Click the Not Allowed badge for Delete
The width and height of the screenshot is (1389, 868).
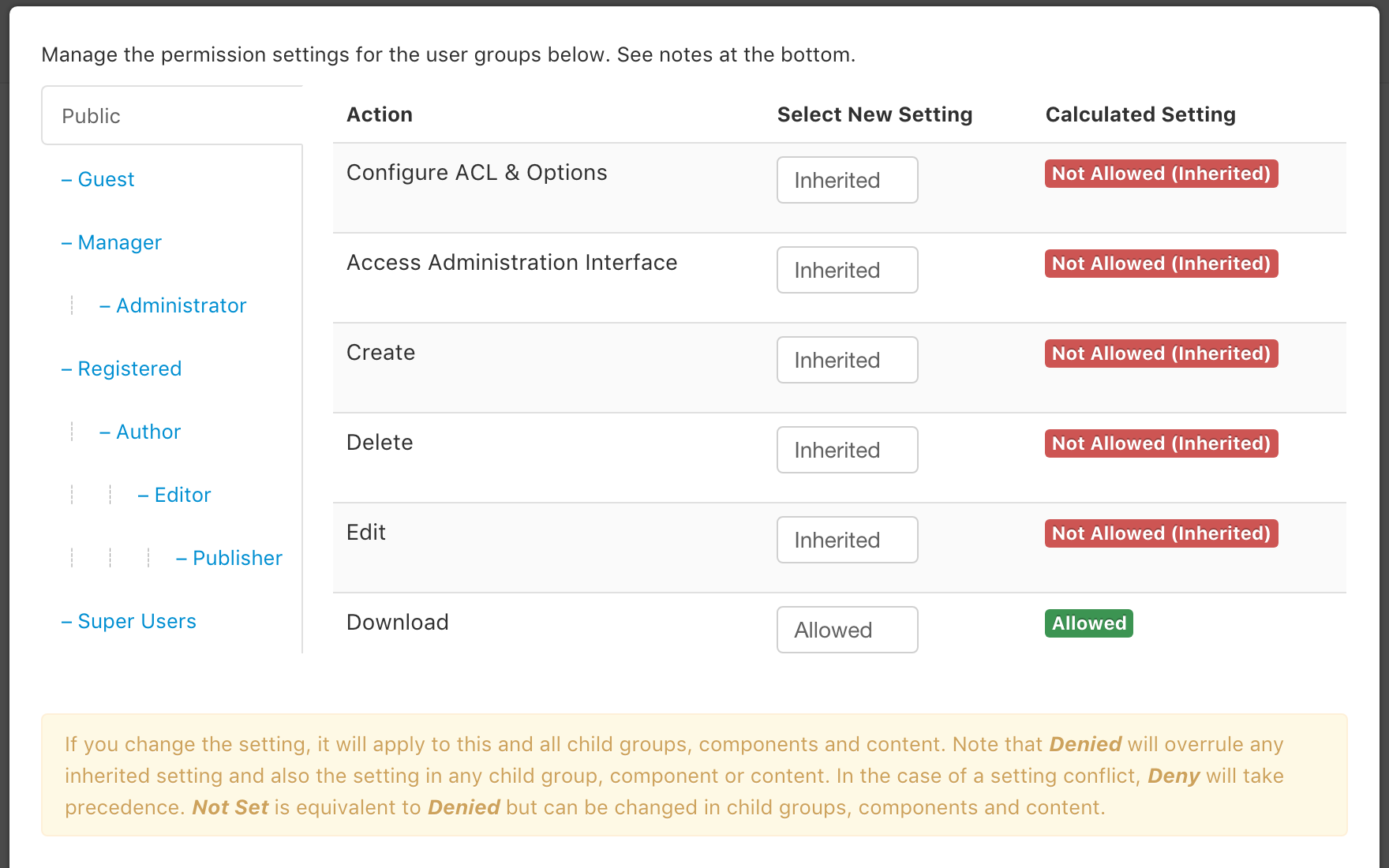[x=1161, y=443]
